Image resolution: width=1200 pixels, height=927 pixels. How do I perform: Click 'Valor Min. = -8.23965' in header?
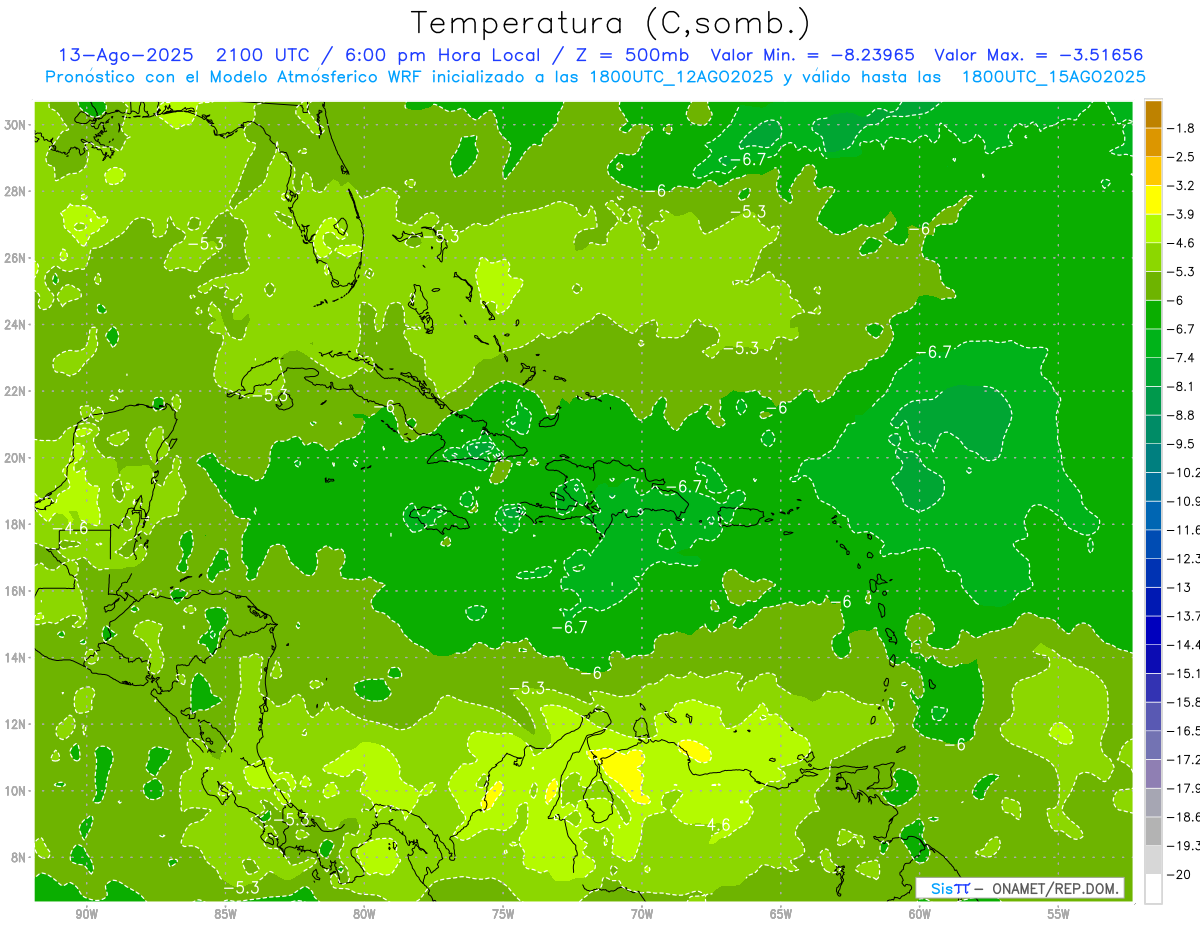click(x=811, y=55)
